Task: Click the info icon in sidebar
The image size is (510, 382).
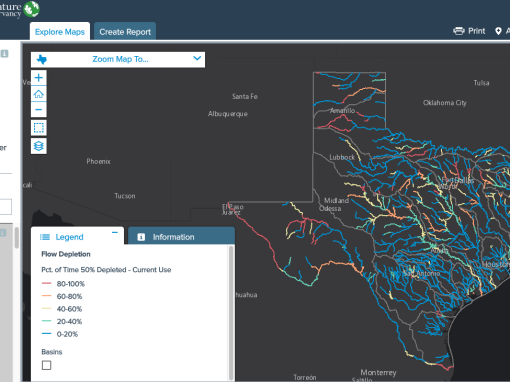Action: (4, 54)
